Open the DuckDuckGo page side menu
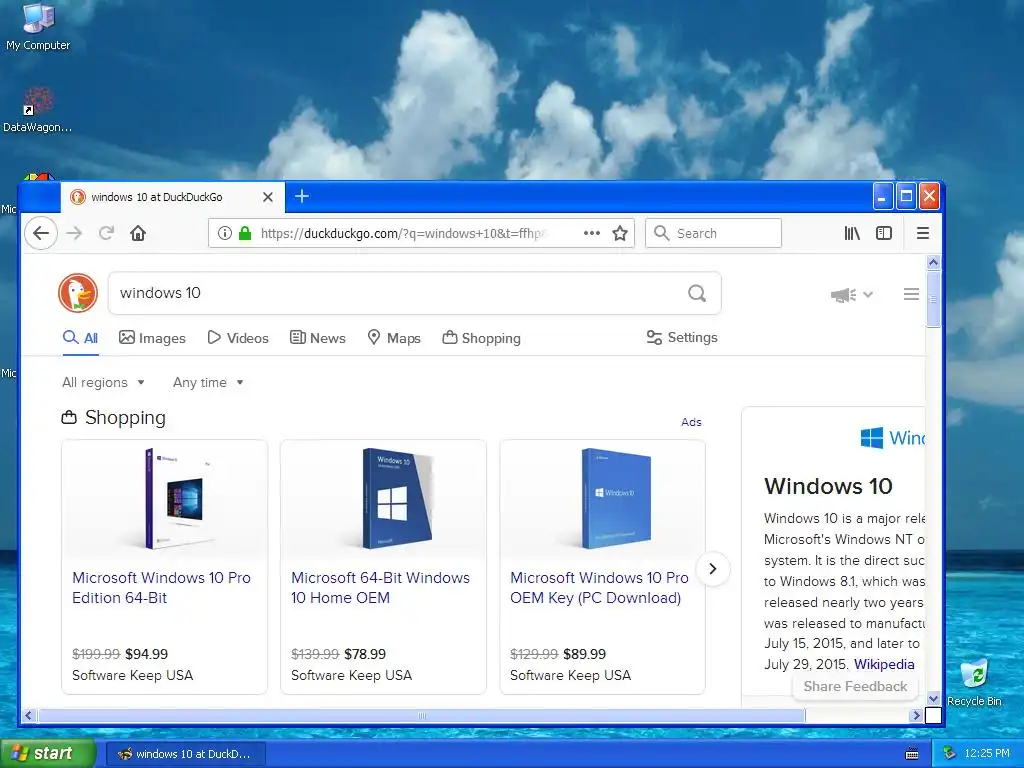The height and width of the screenshot is (768, 1024). pos(912,295)
